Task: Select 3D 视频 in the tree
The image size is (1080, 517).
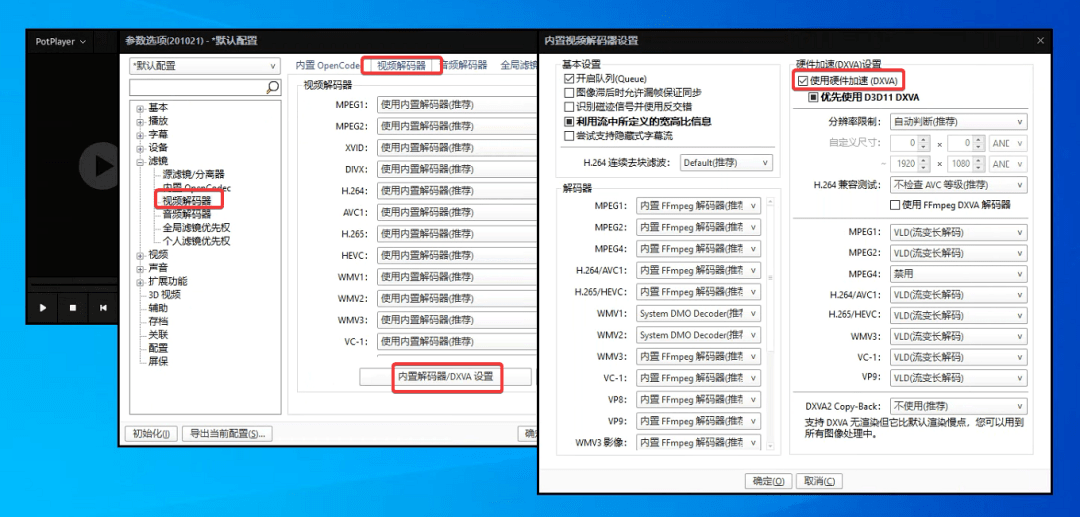Action: point(165,295)
